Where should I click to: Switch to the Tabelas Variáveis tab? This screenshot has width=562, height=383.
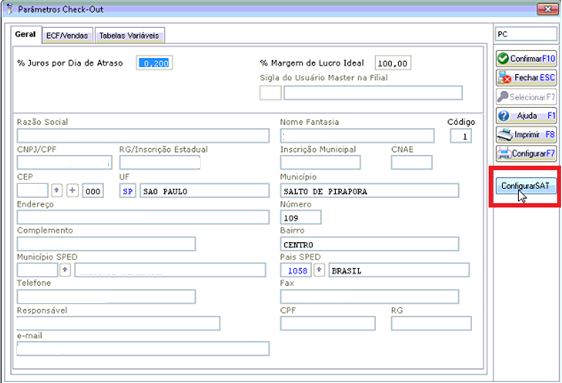pyautogui.click(x=129, y=35)
